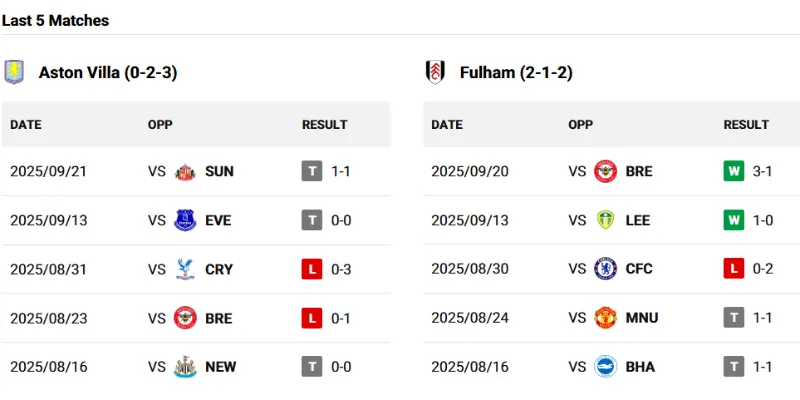
Task: Click the Aston Villa DATE column header
Action: (26, 125)
